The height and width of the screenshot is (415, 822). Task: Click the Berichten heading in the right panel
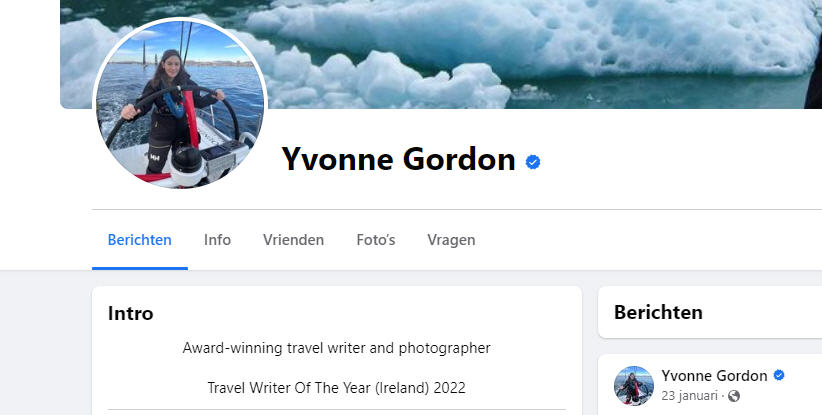(658, 312)
